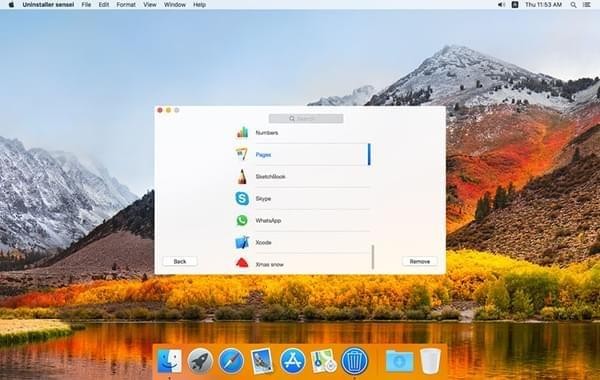The width and height of the screenshot is (600, 380).
Task: Choose the Skype icon in list
Action: 242,198
